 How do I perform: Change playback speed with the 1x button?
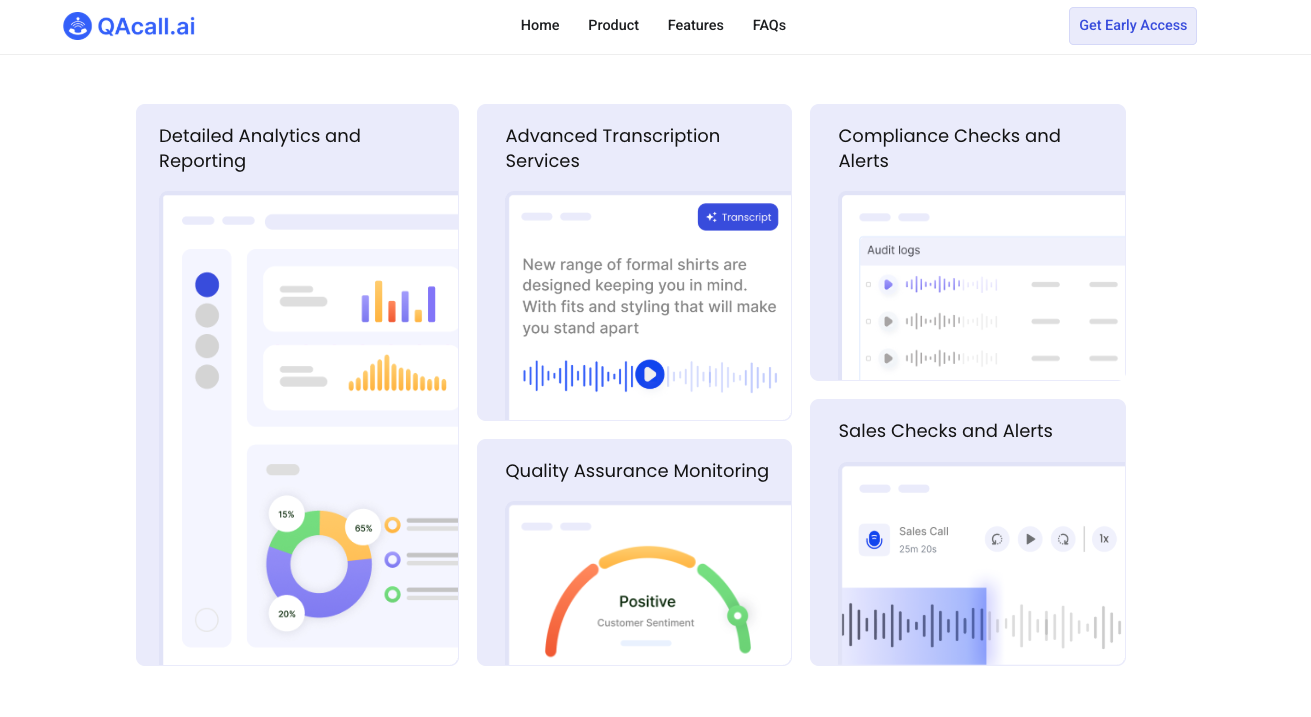(x=1104, y=539)
